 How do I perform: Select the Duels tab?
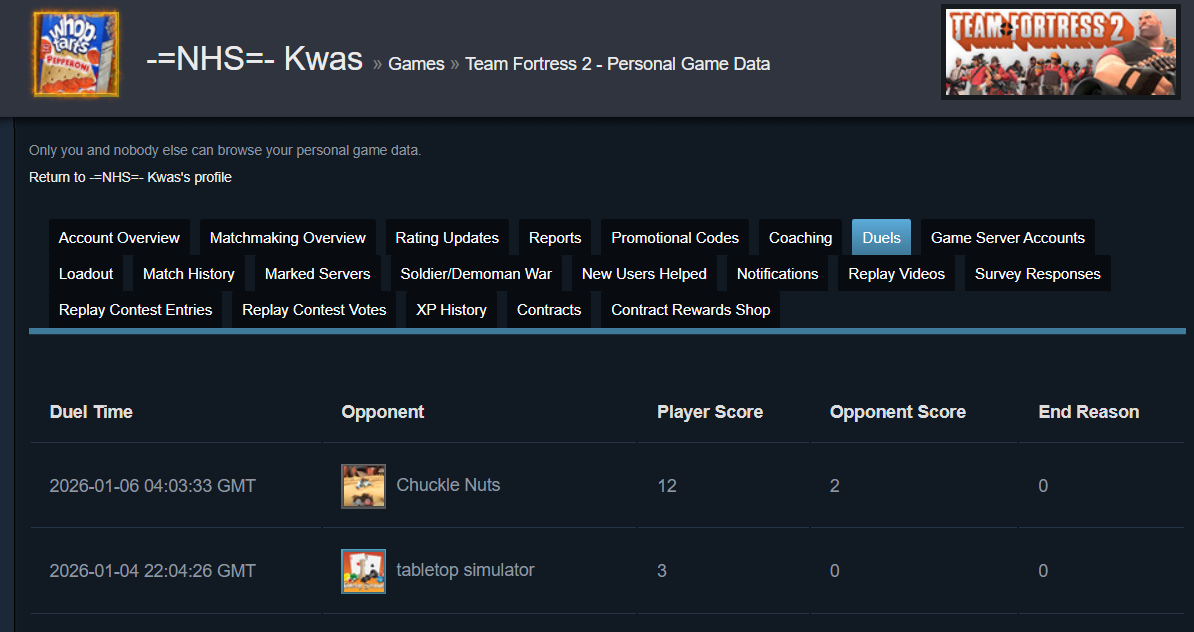[x=881, y=238]
